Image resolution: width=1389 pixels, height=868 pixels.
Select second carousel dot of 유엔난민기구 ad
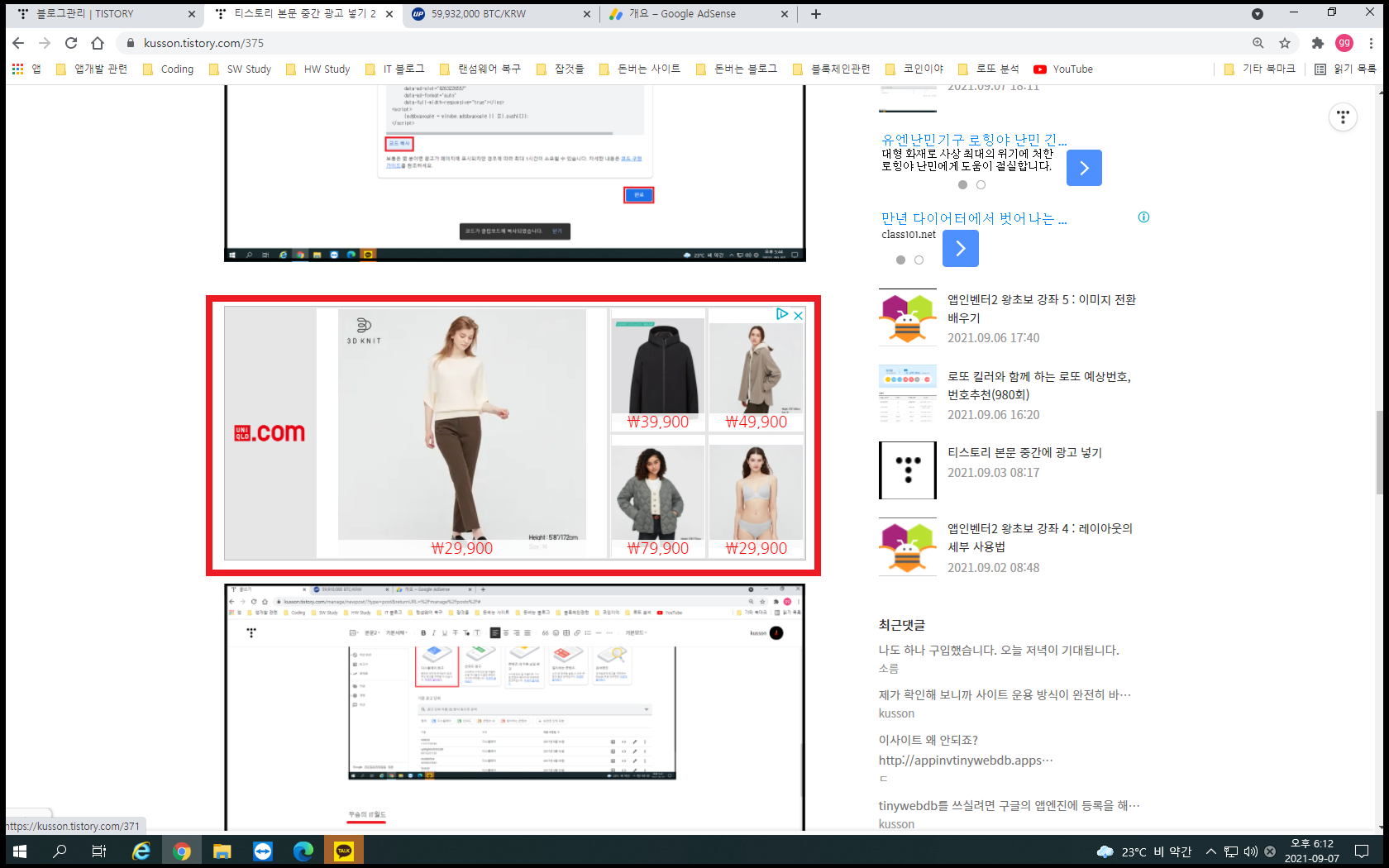tap(981, 185)
